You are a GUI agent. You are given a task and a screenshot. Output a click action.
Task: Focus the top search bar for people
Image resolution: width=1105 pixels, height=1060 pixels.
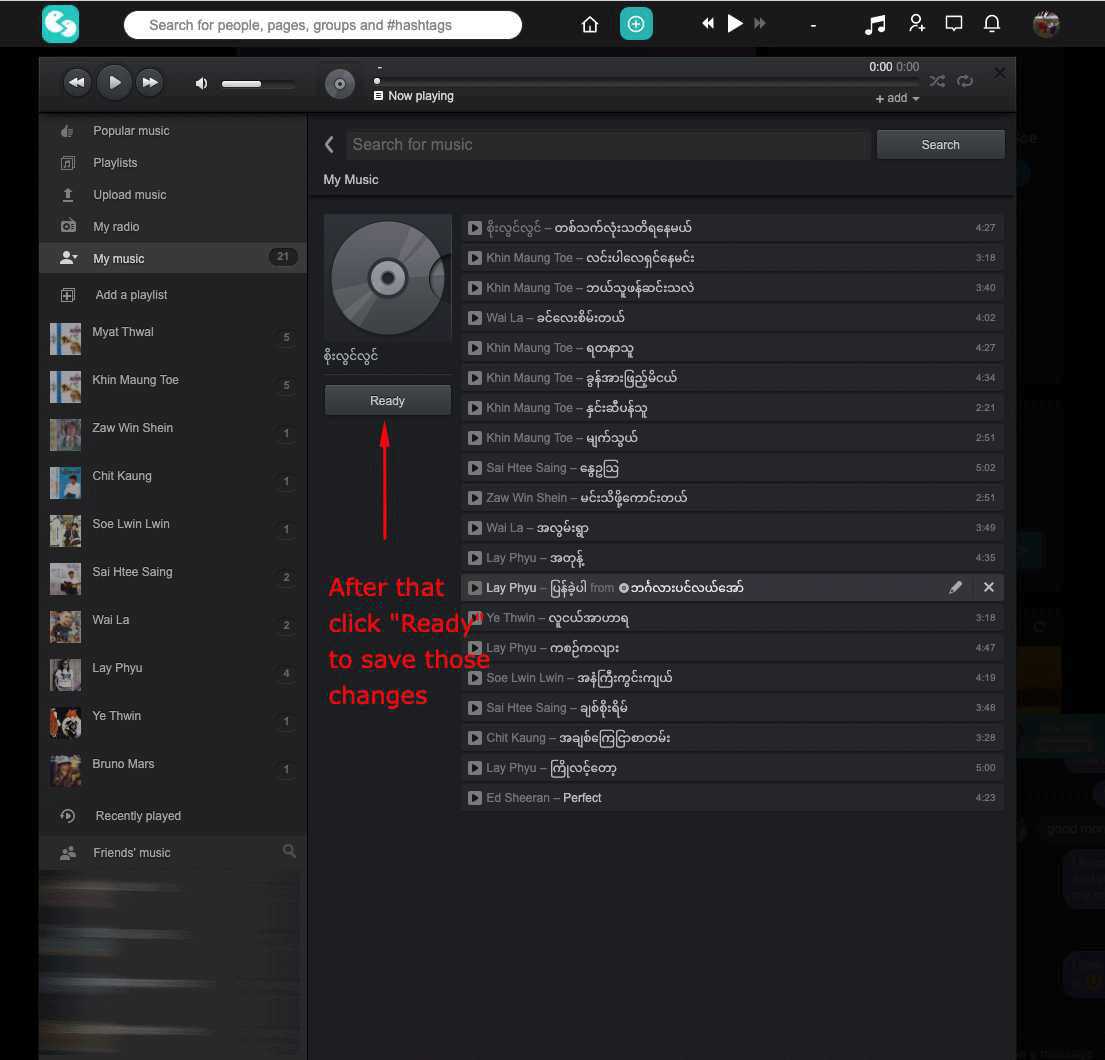coord(323,25)
